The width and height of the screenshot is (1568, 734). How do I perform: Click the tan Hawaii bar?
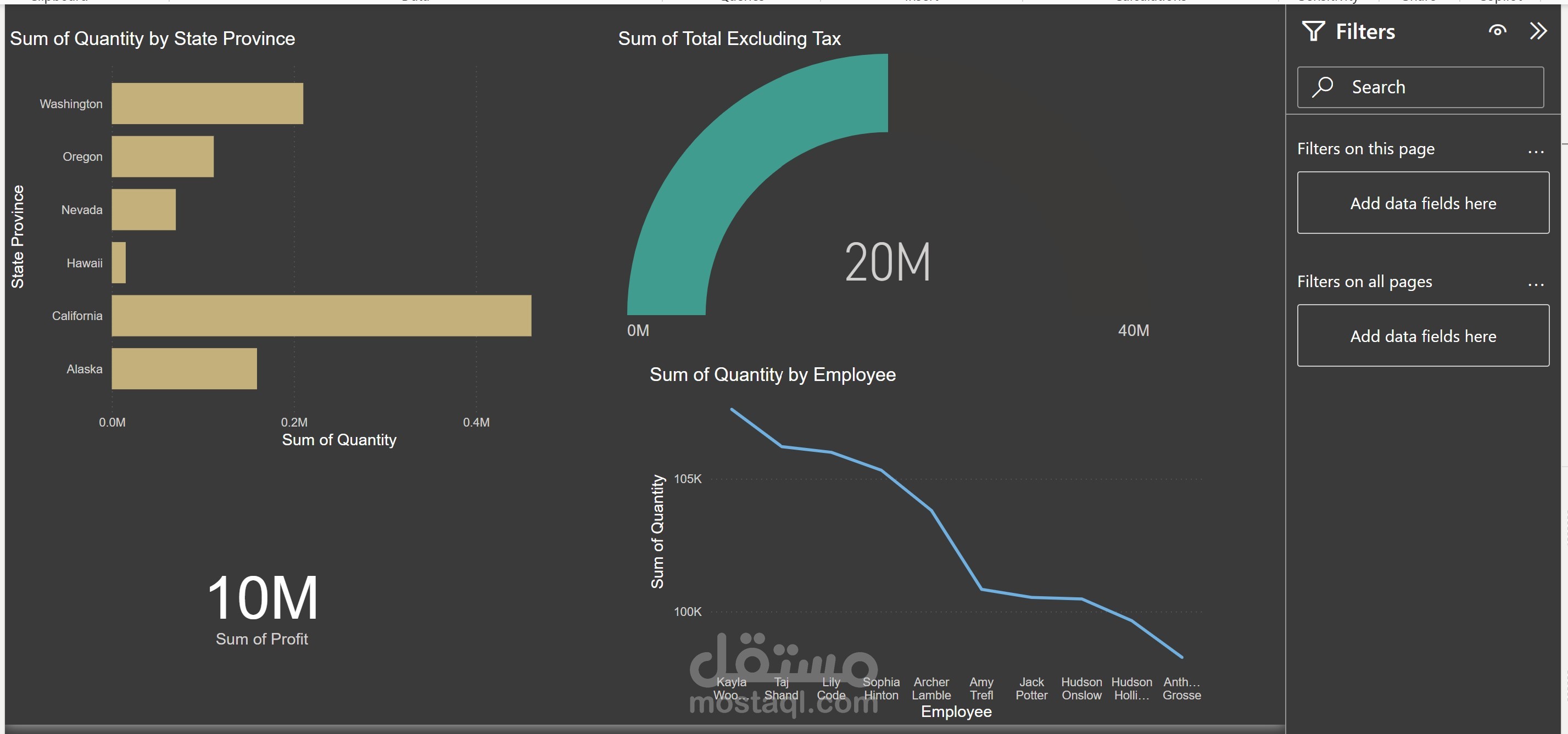pyautogui.click(x=119, y=262)
